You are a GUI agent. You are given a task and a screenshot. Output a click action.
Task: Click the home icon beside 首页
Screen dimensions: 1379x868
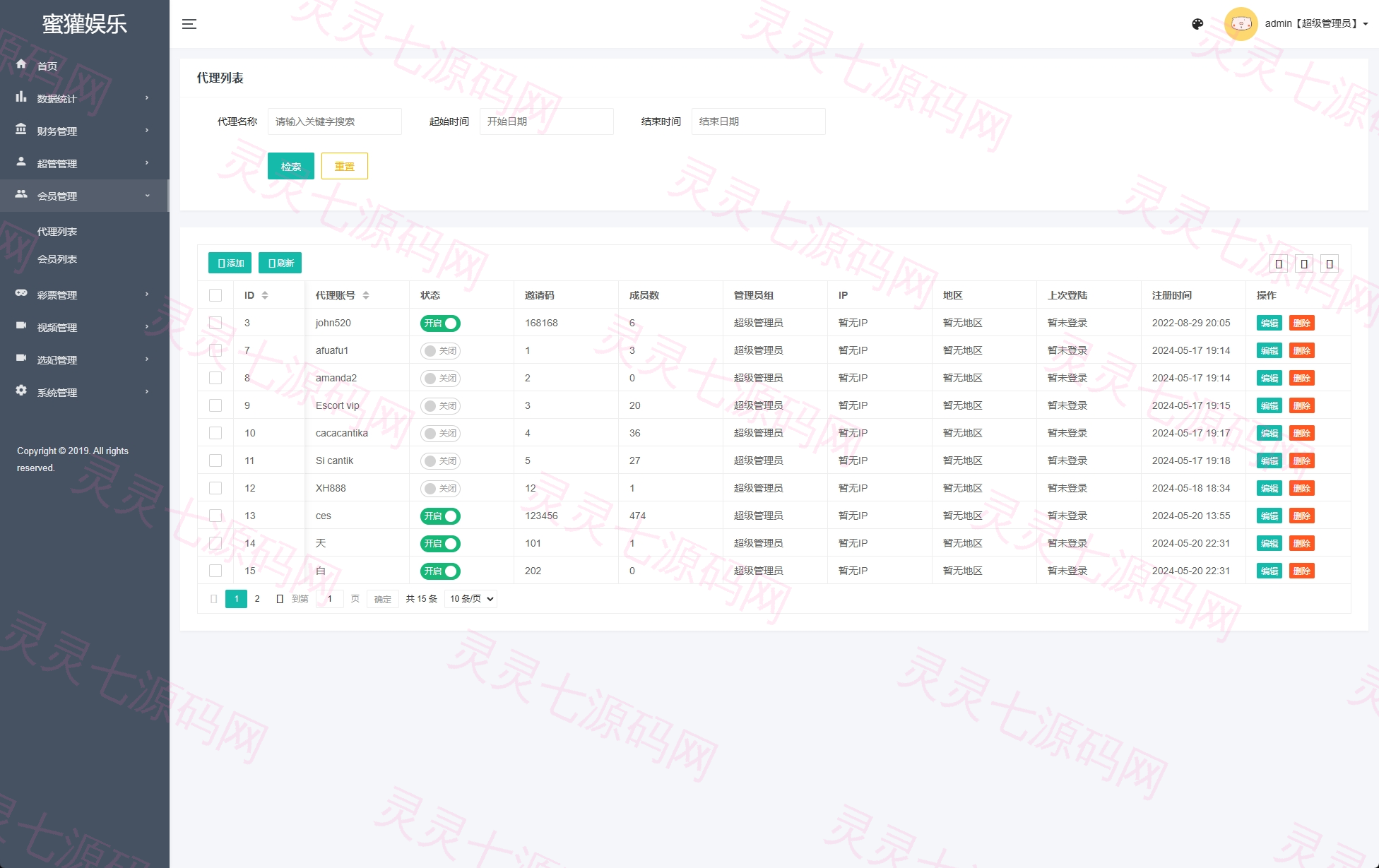21,64
